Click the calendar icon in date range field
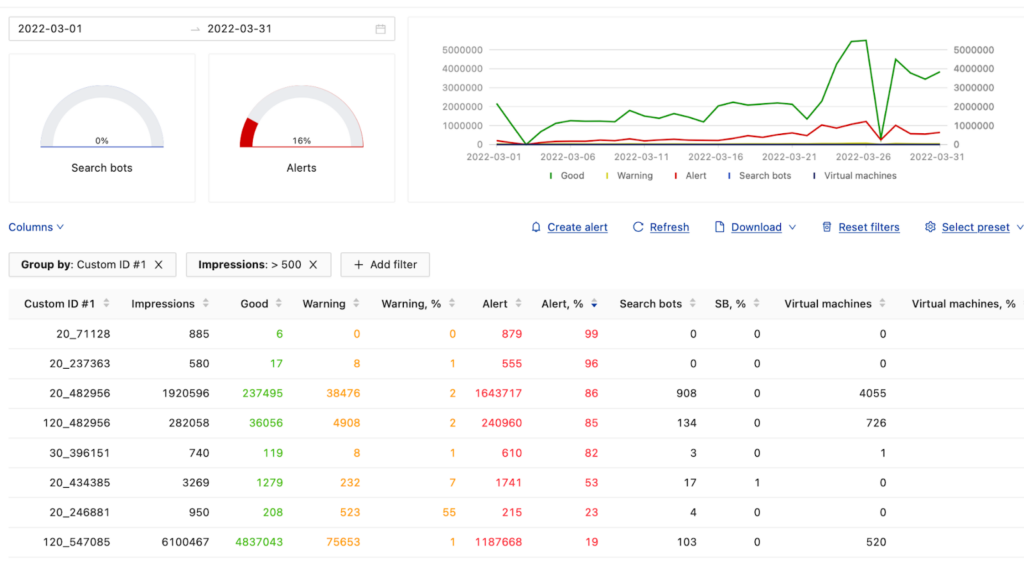This screenshot has width=1024, height=566. coord(380,29)
